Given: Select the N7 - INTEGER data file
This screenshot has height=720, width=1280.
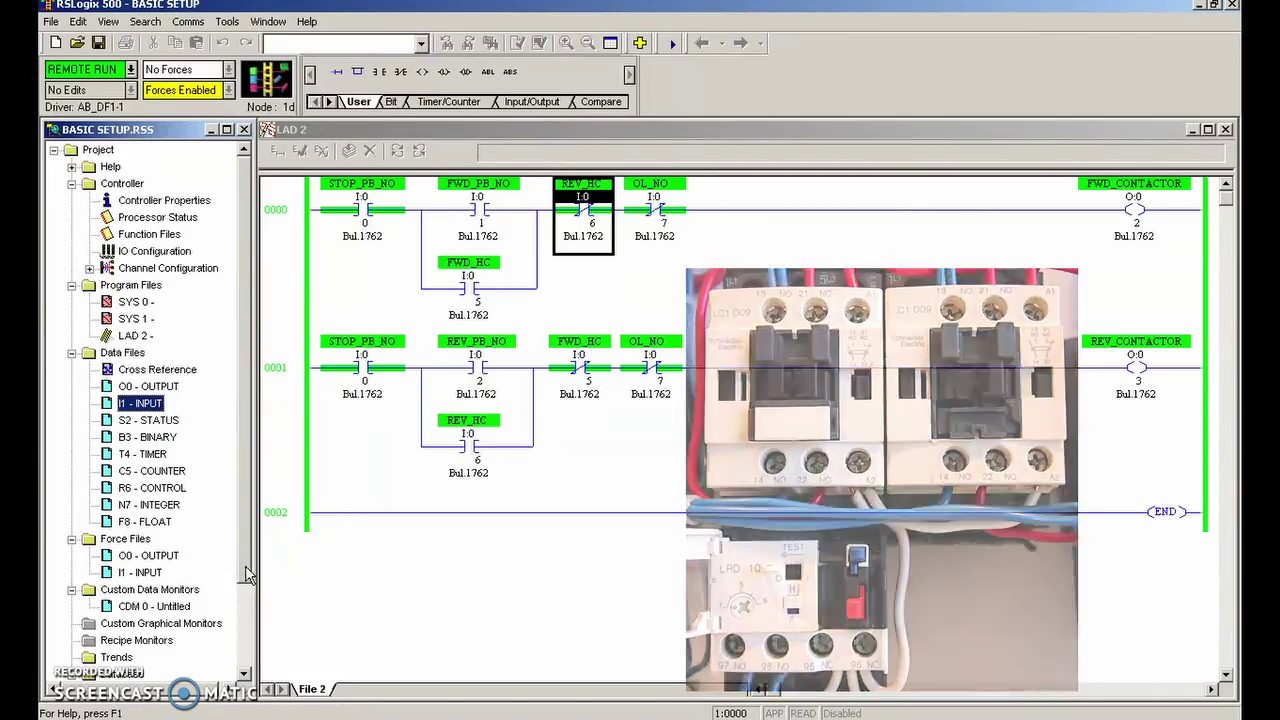Looking at the screenshot, I should 149,505.
